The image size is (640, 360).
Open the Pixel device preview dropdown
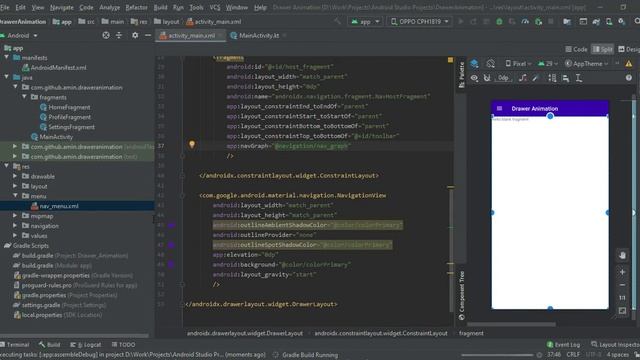tap(518, 64)
